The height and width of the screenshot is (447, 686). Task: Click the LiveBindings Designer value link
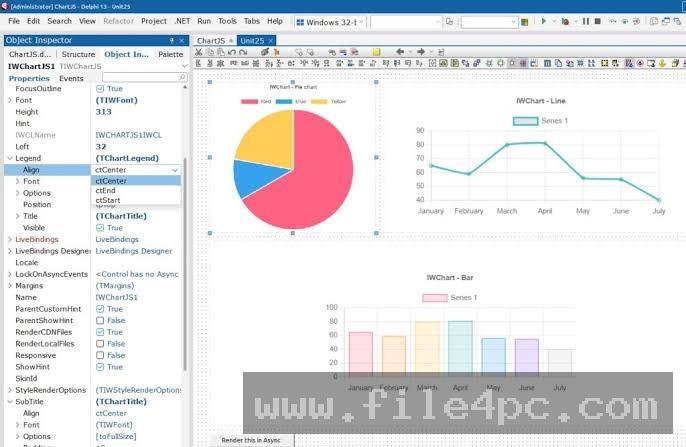[134, 251]
